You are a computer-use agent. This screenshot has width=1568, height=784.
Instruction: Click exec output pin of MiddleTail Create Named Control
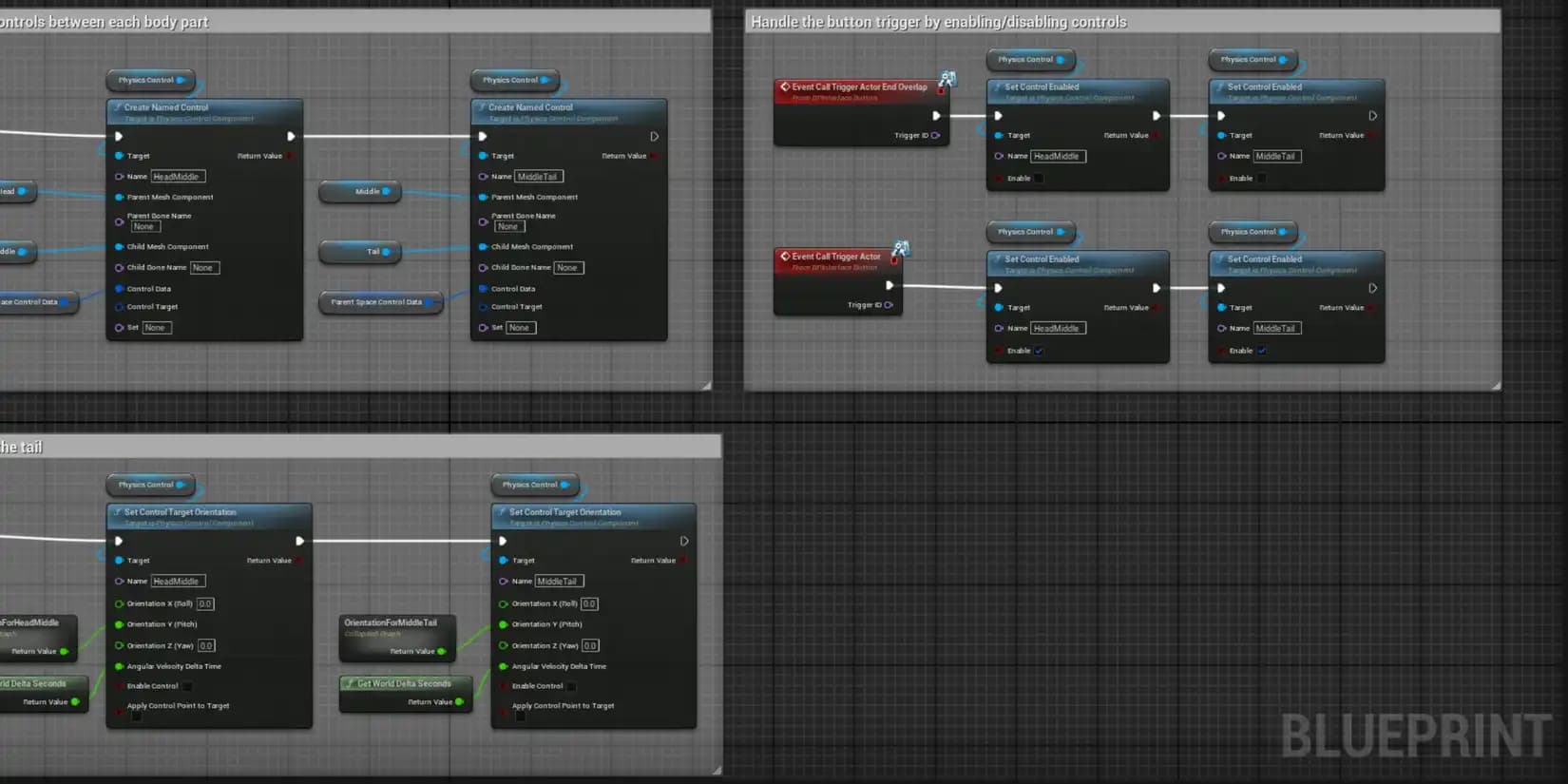click(x=654, y=137)
